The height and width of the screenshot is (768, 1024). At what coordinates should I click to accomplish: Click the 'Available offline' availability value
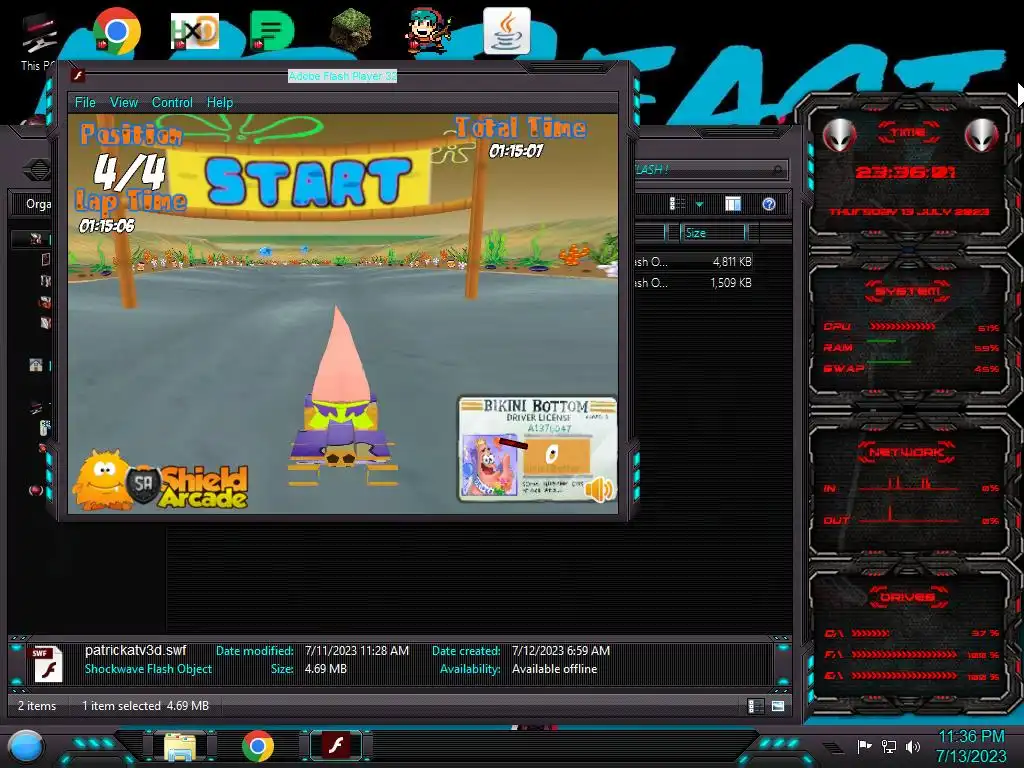(x=554, y=669)
